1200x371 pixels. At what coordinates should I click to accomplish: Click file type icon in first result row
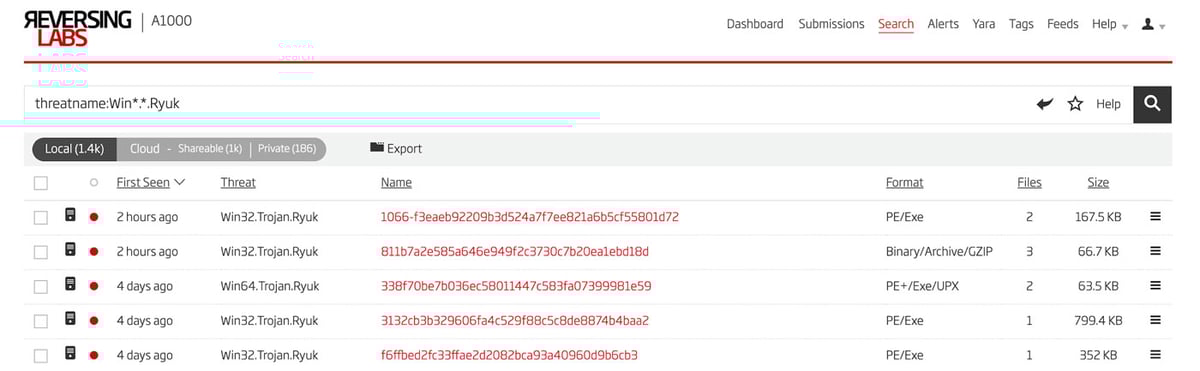click(70, 216)
